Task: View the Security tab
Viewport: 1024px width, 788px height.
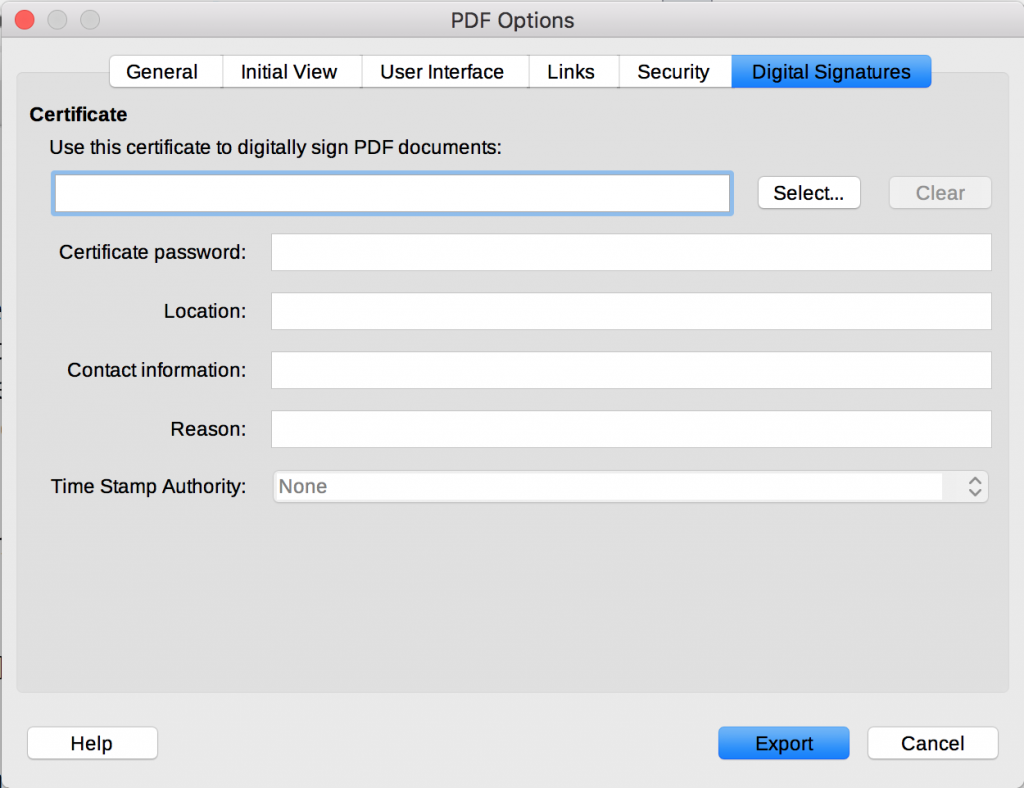Action: tap(674, 71)
